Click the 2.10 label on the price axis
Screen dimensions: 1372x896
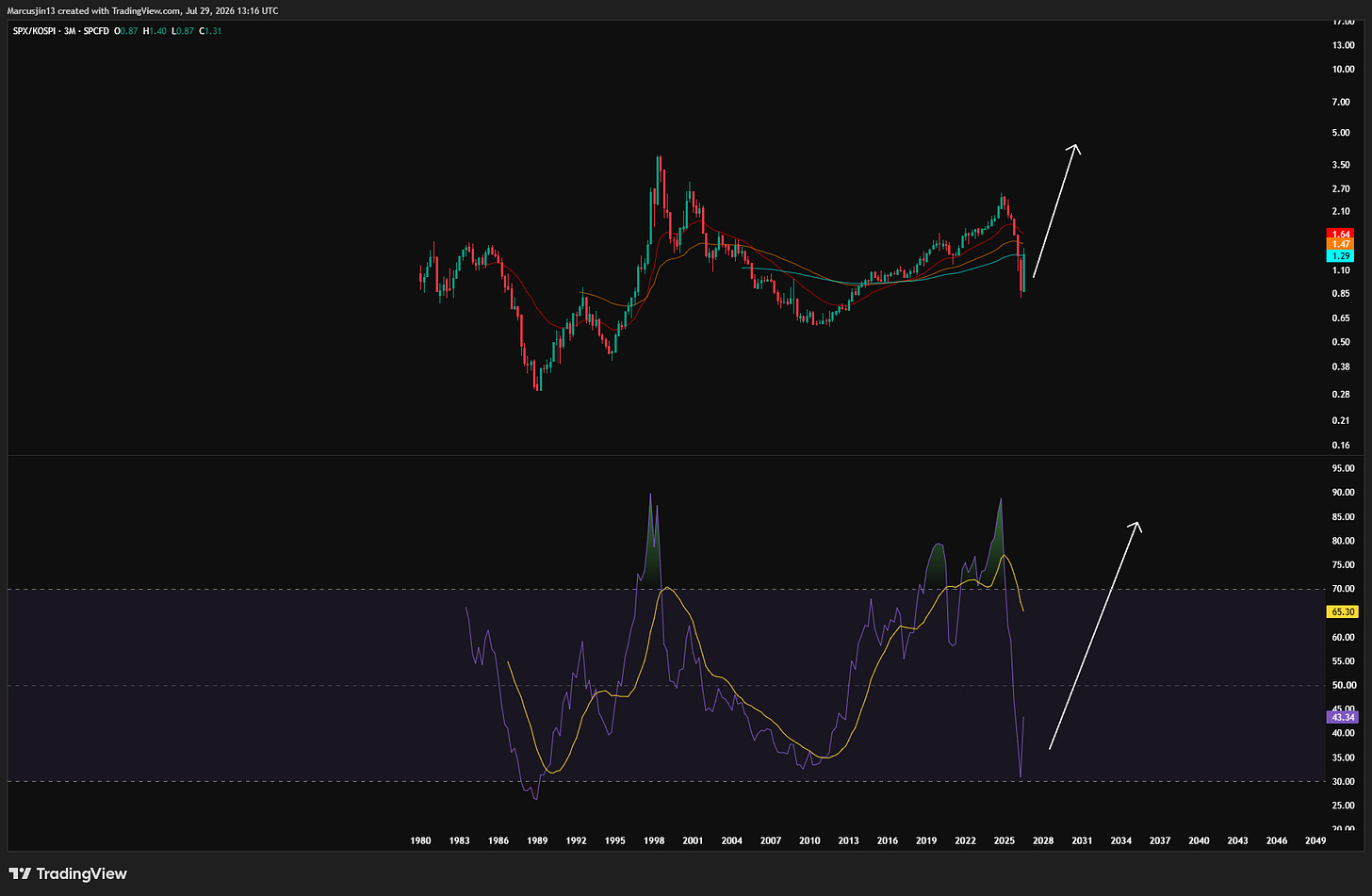click(1343, 211)
